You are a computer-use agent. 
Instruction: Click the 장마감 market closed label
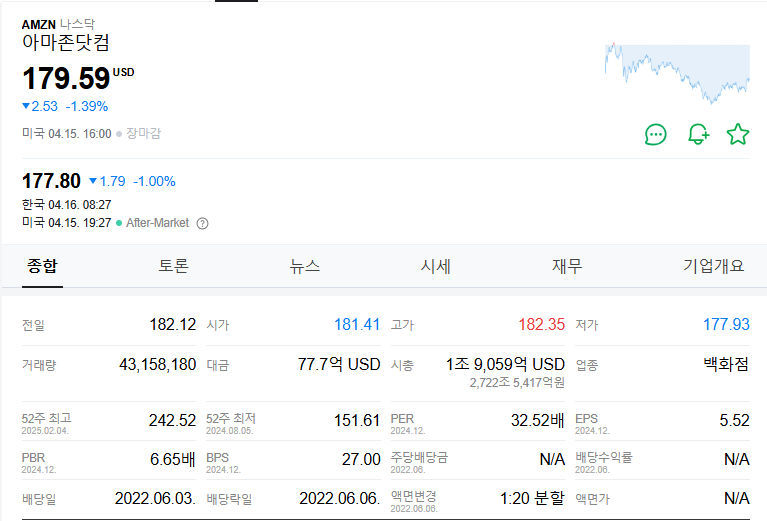click(143, 134)
